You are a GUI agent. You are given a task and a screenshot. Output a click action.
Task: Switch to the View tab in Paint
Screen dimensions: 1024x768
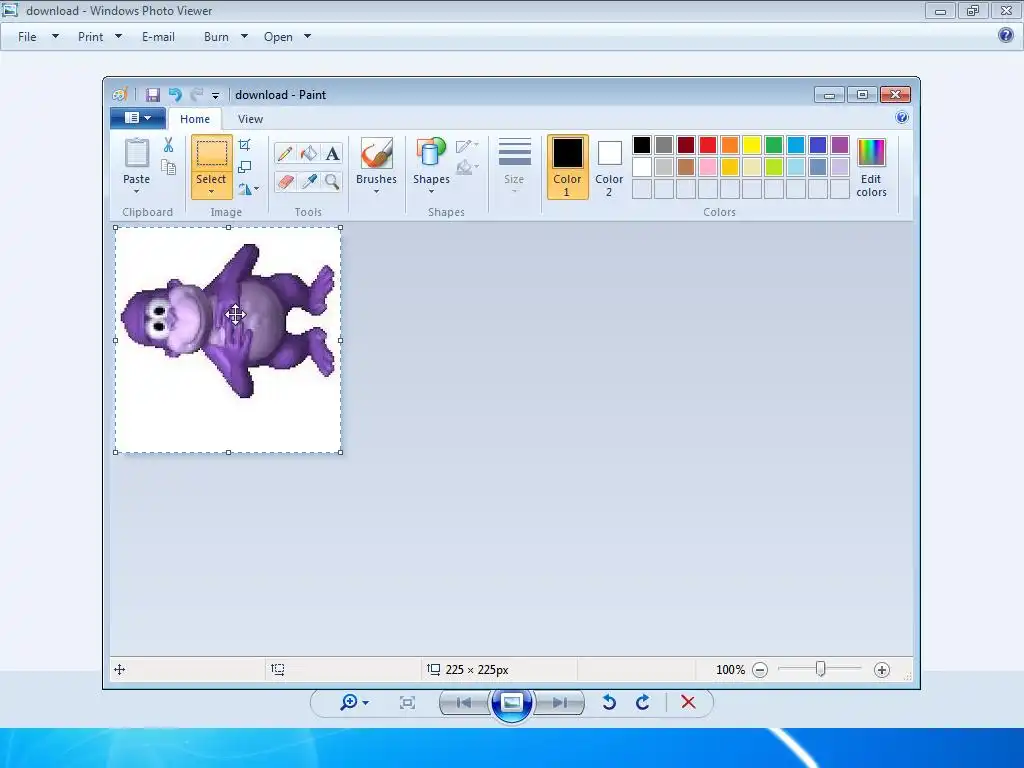click(x=250, y=119)
